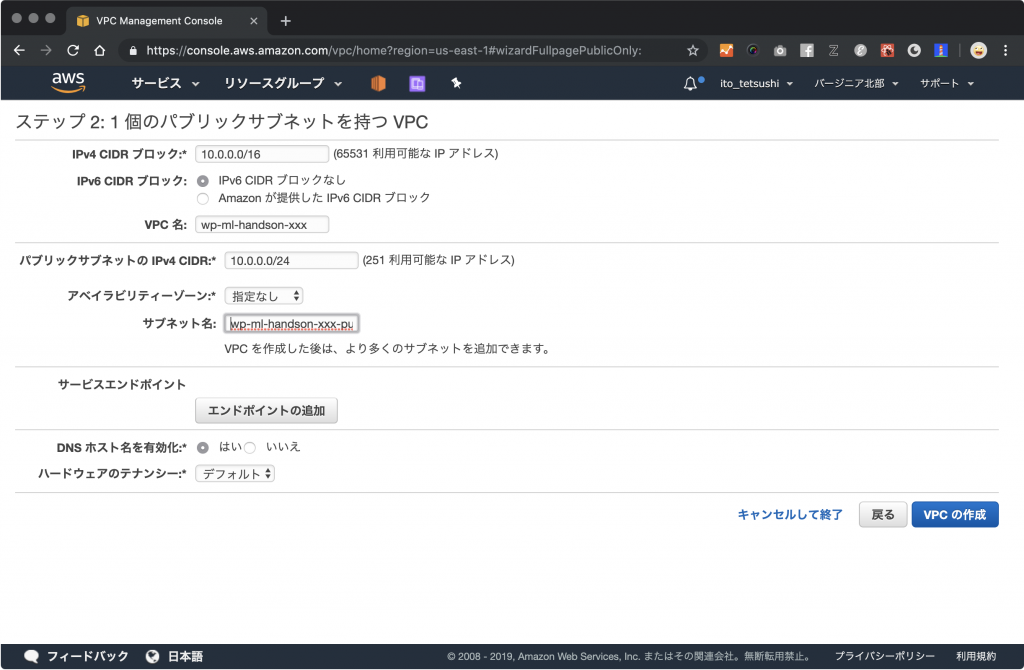Click the pin shortcut icon in AWS navbar
This screenshot has width=1024, height=670.
coord(456,83)
